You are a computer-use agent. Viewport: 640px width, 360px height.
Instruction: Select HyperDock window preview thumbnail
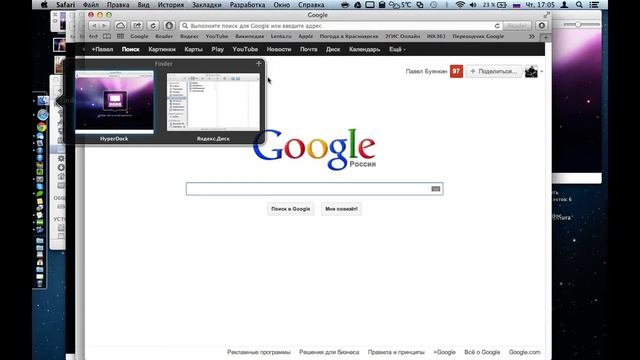click(x=114, y=102)
